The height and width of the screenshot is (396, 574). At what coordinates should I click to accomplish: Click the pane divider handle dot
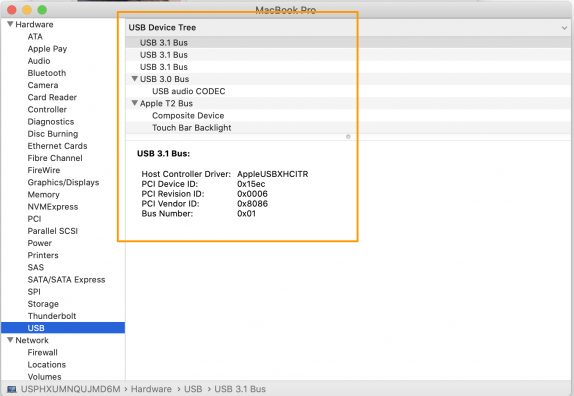[348, 137]
